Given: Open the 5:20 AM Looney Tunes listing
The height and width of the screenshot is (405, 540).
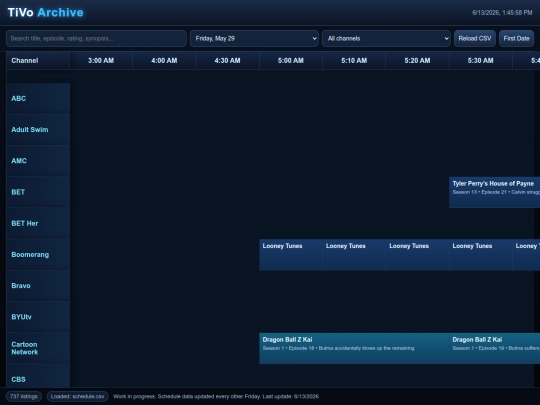Looking at the screenshot, I should (x=417, y=255).
